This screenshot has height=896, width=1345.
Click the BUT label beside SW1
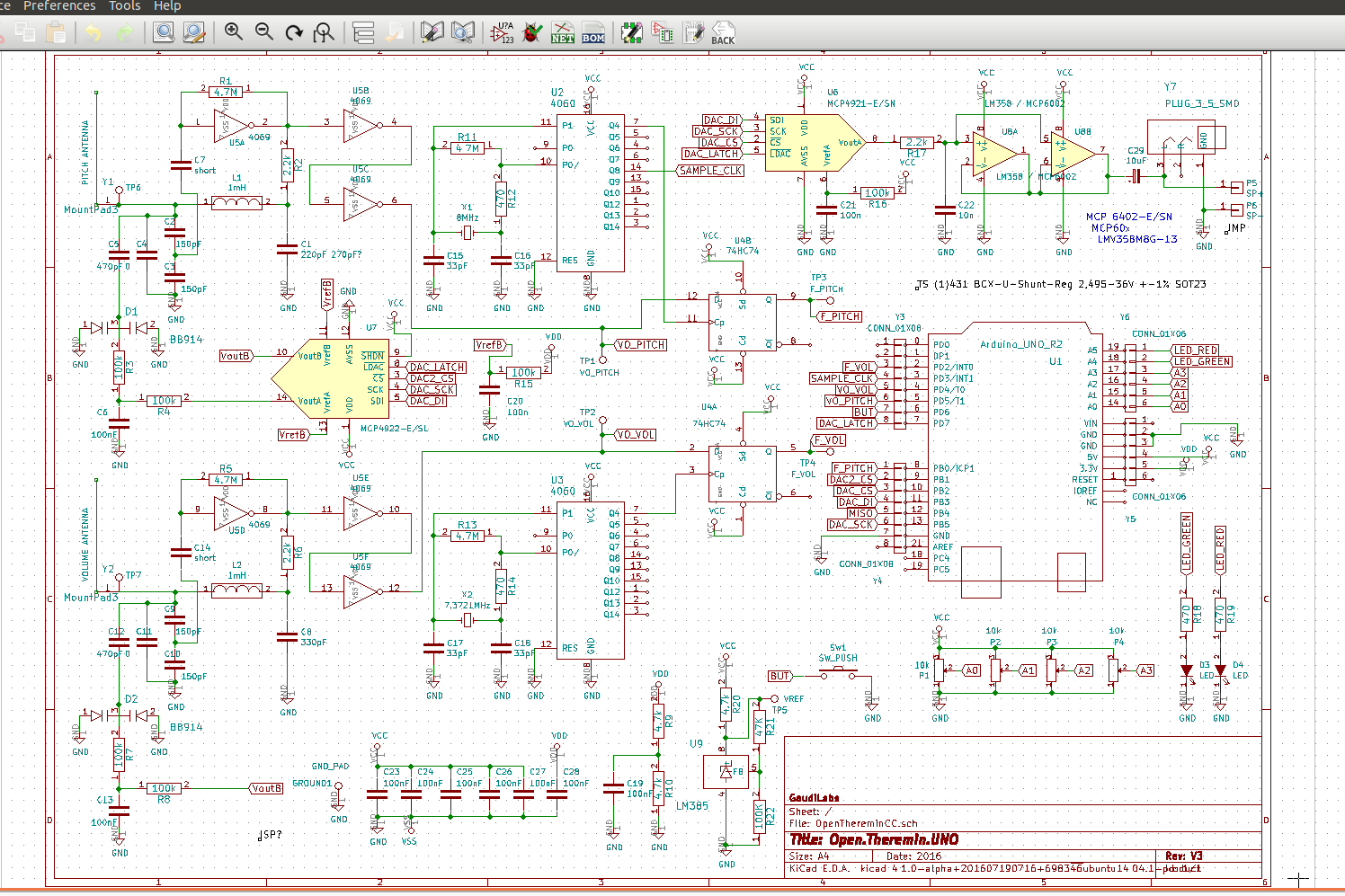point(779,676)
